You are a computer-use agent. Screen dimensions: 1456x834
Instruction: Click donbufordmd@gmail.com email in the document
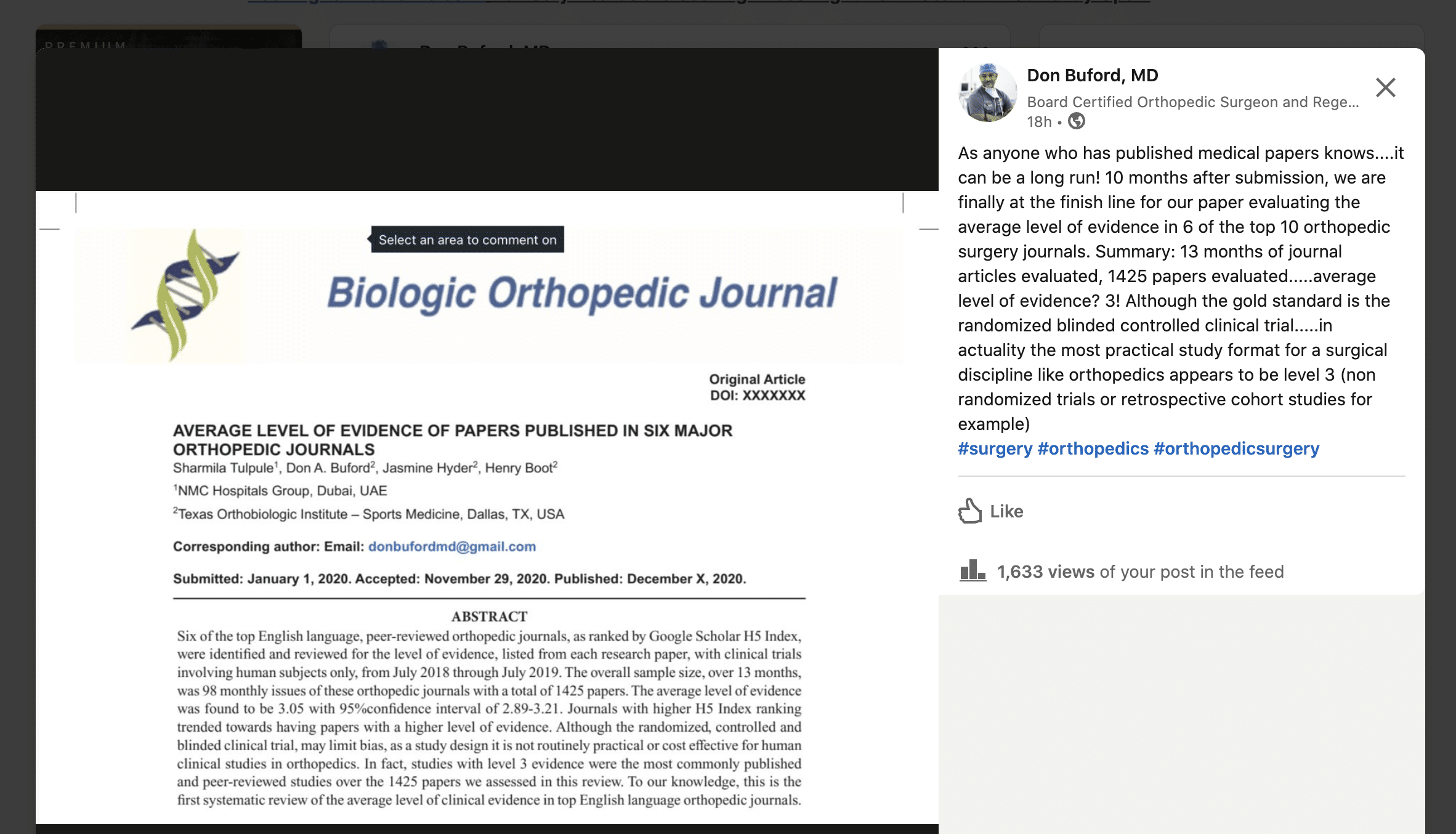(x=451, y=546)
